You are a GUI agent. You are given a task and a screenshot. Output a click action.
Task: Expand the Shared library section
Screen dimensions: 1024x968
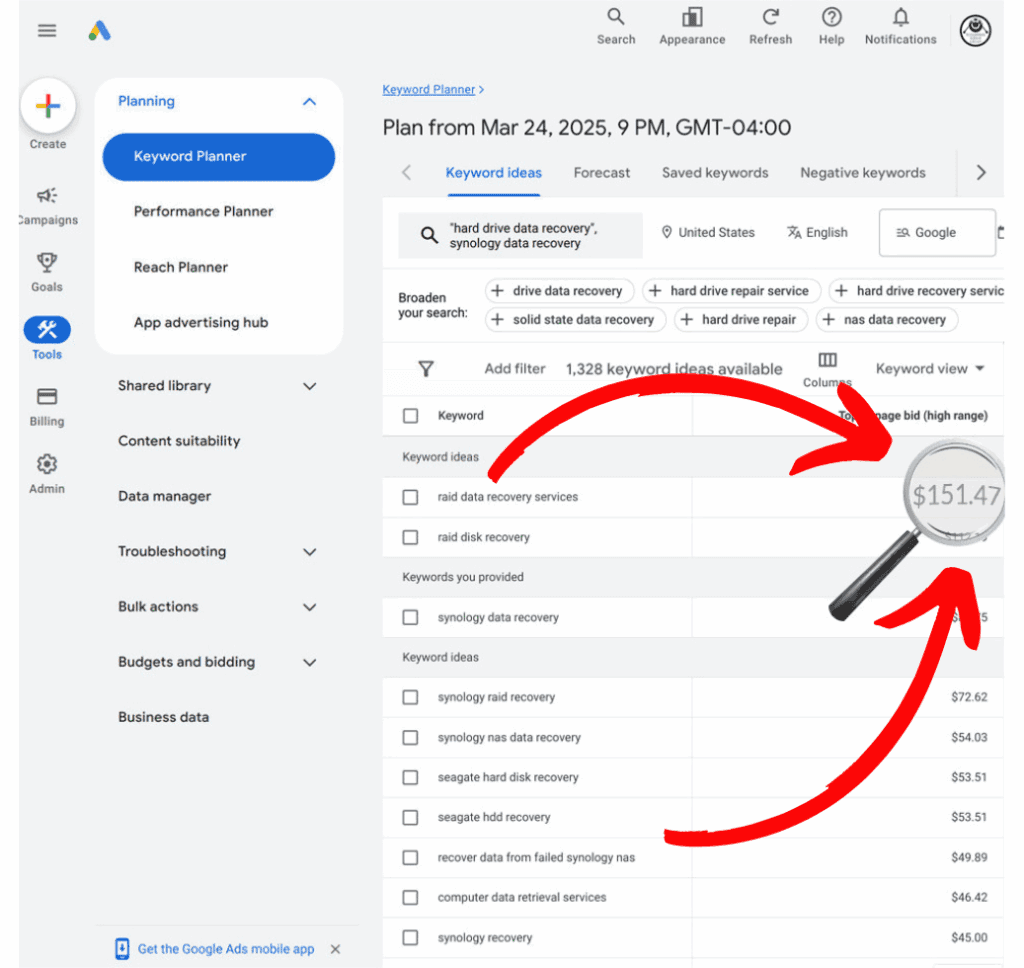coord(309,386)
